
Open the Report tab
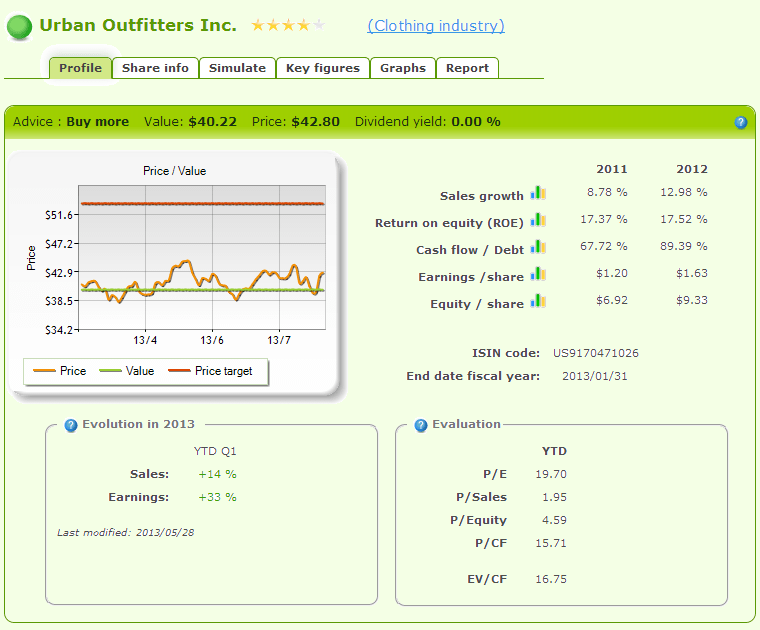tap(467, 68)
